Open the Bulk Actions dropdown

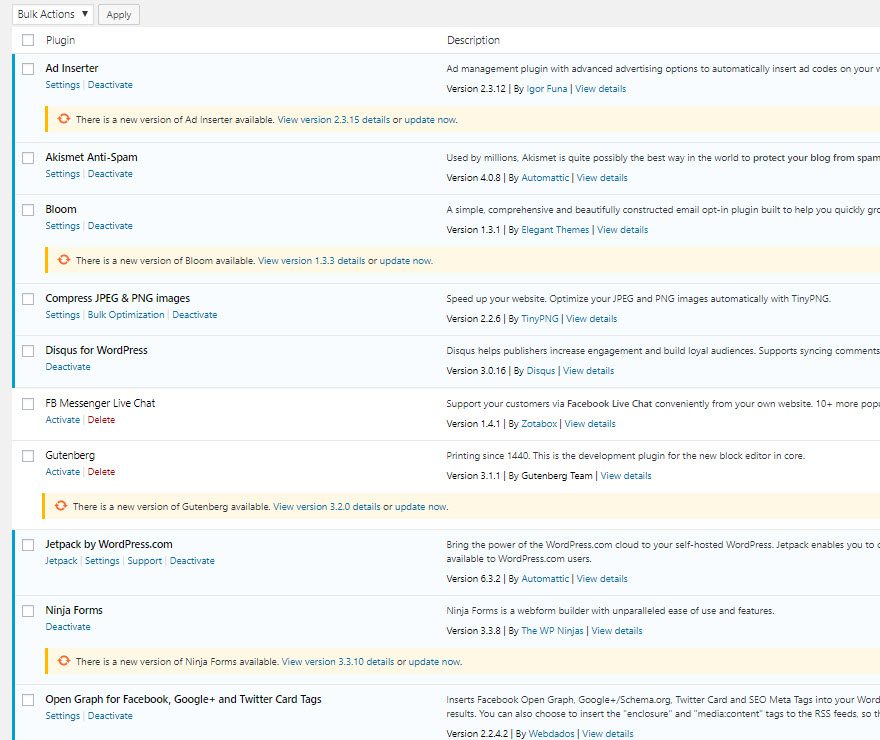pos(53,14)
